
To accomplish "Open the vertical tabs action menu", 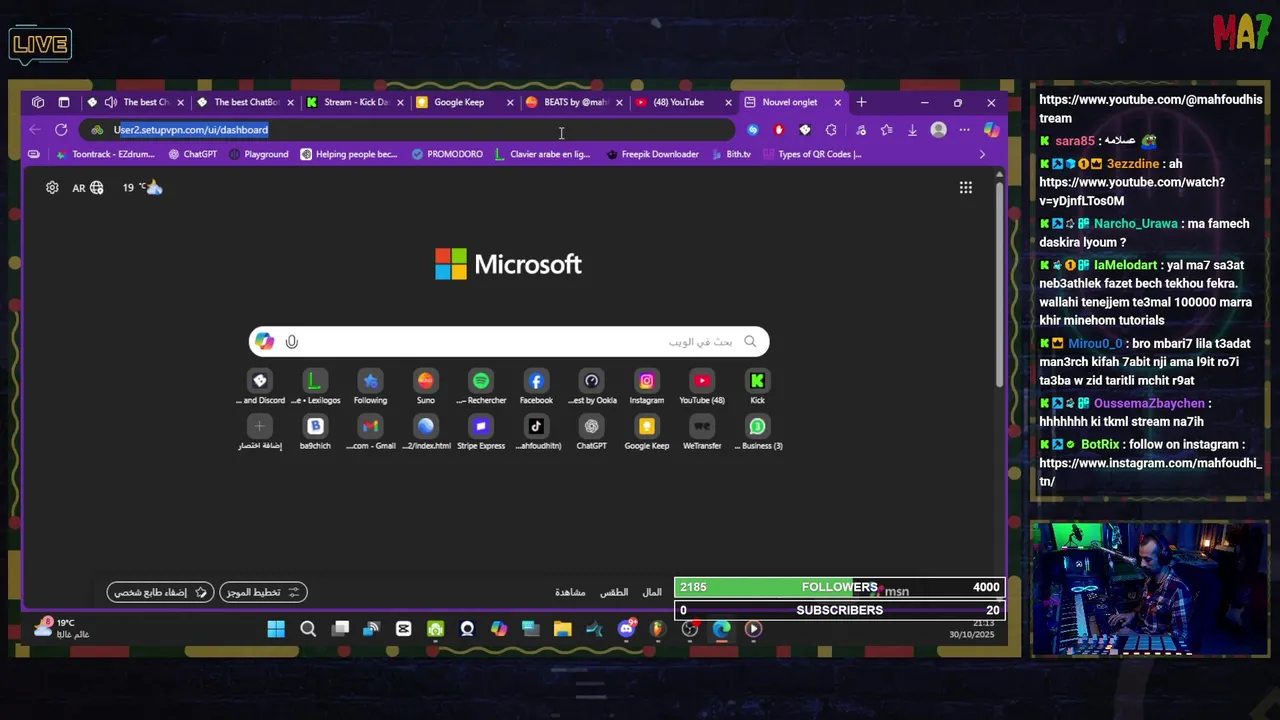I will [64, 102].
